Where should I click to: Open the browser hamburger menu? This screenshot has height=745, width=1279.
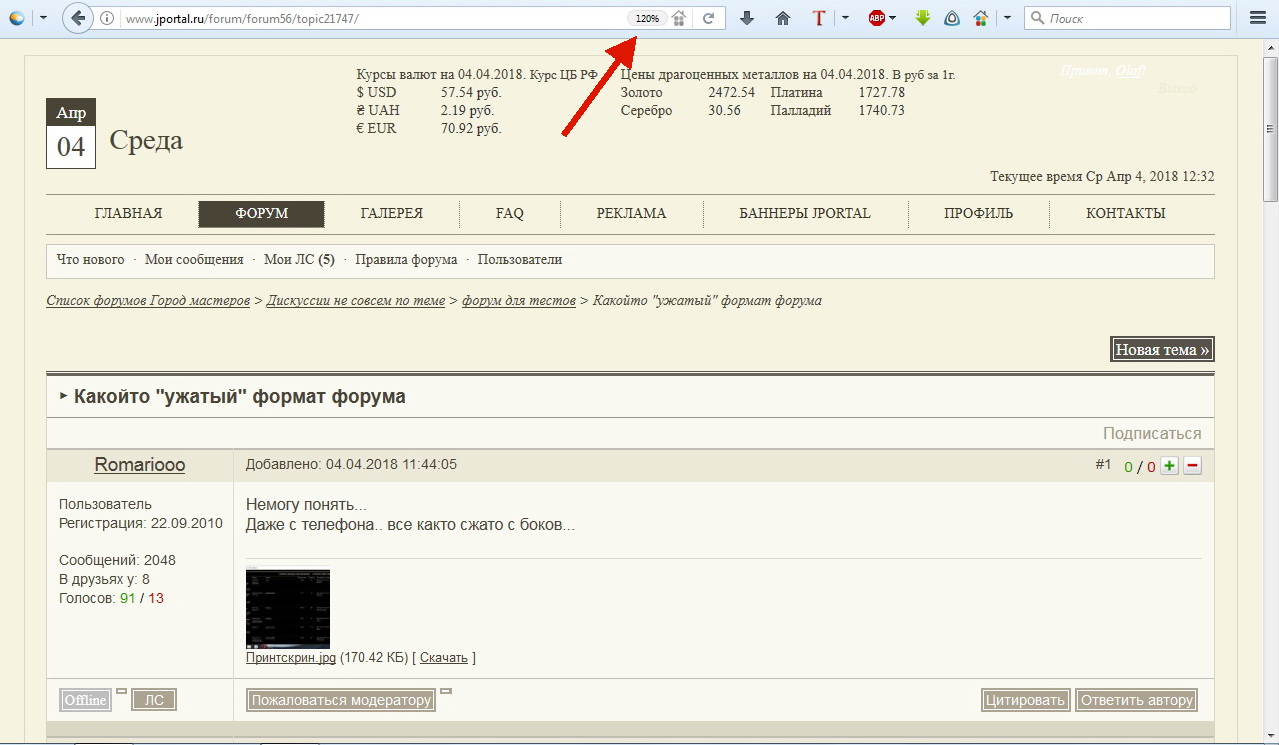[x=1258, y=18]
